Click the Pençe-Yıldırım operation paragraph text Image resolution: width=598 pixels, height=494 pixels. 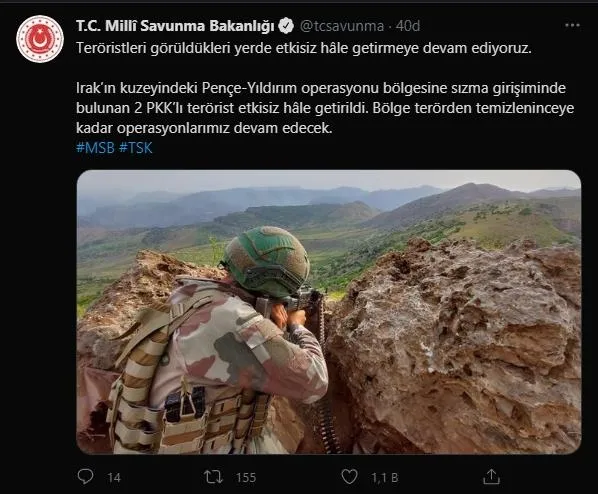click(325, 108)
